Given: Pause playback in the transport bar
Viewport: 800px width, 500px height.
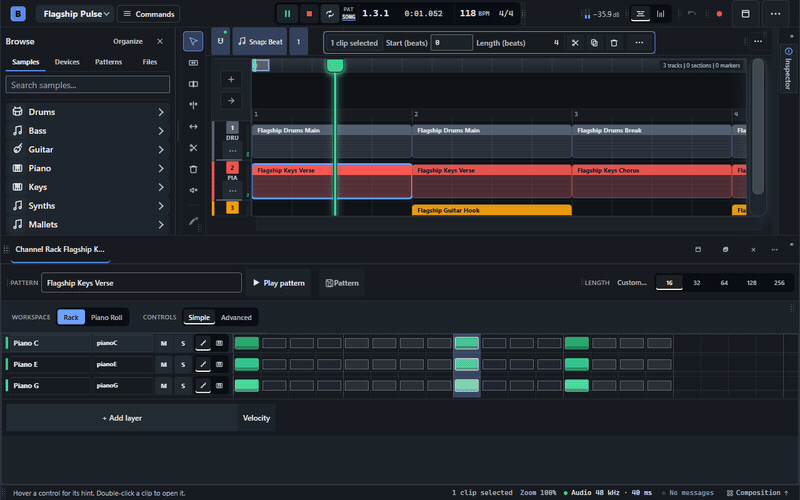Looking at the screenshot, I should [x=287, y=14].
